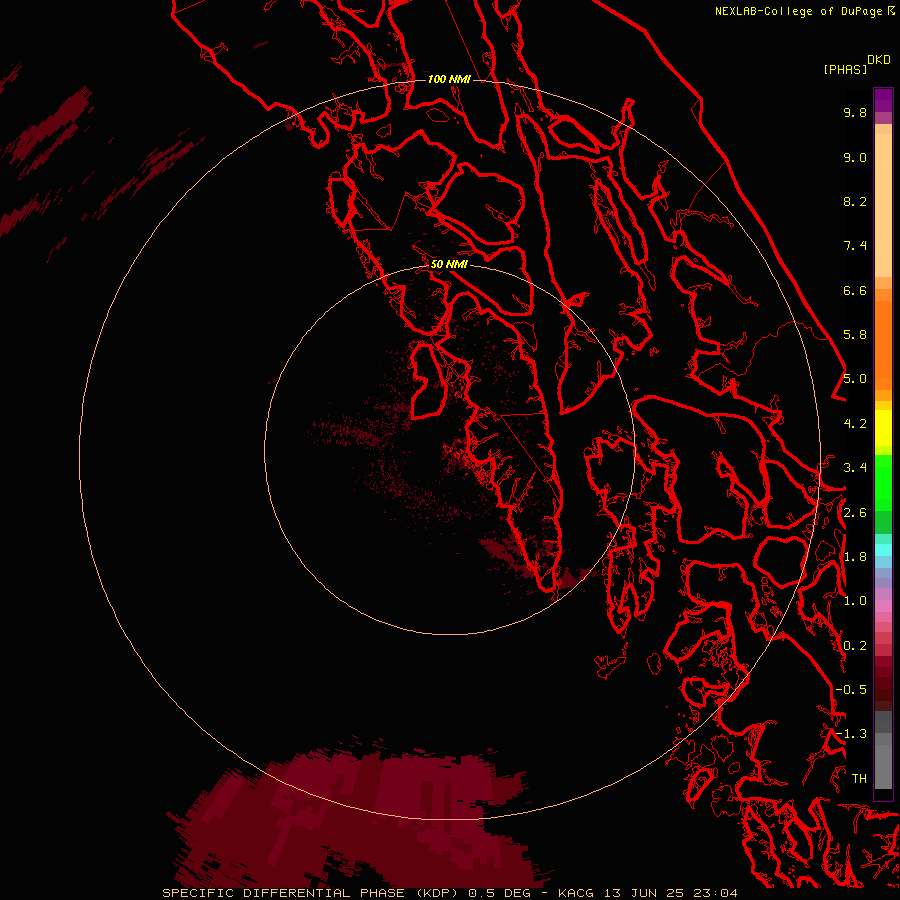Viewport: 900px width, 900px height.
Task: Click the [PHAS] units label
Action: (845, 69)
